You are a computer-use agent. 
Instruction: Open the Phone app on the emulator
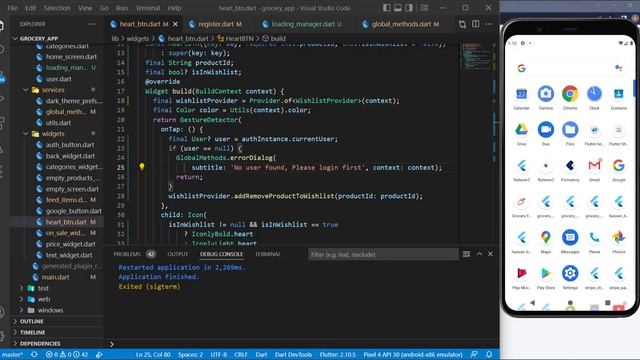(x=594, y=237)
